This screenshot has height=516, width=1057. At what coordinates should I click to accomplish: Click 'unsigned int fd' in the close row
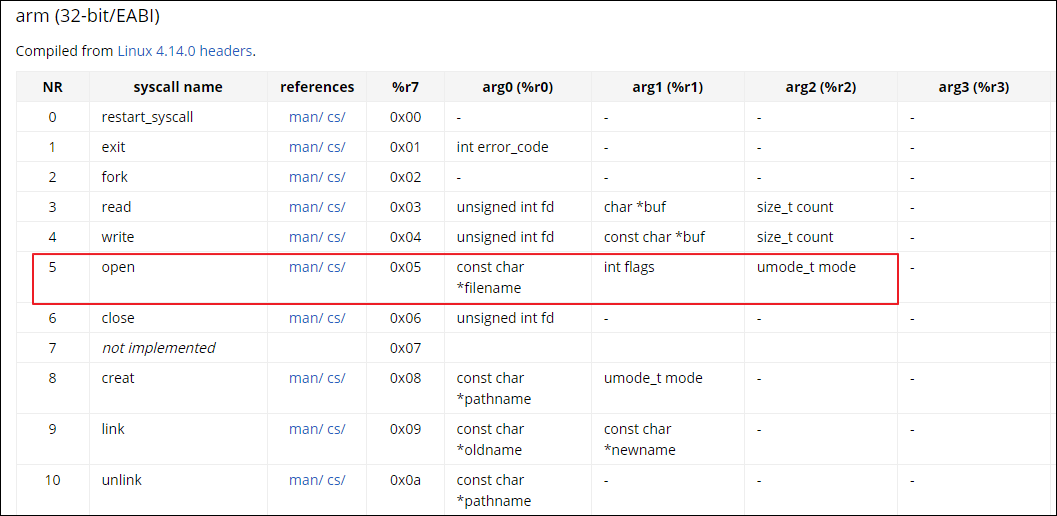pyautogui.click(x=505, y=318)
